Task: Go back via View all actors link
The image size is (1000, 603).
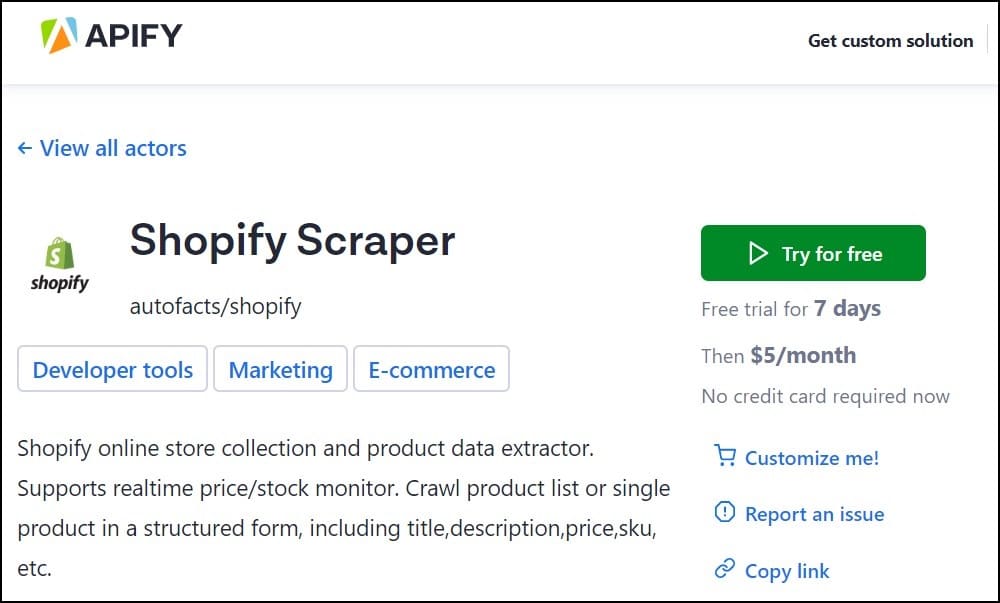Action: click(112, 149)
